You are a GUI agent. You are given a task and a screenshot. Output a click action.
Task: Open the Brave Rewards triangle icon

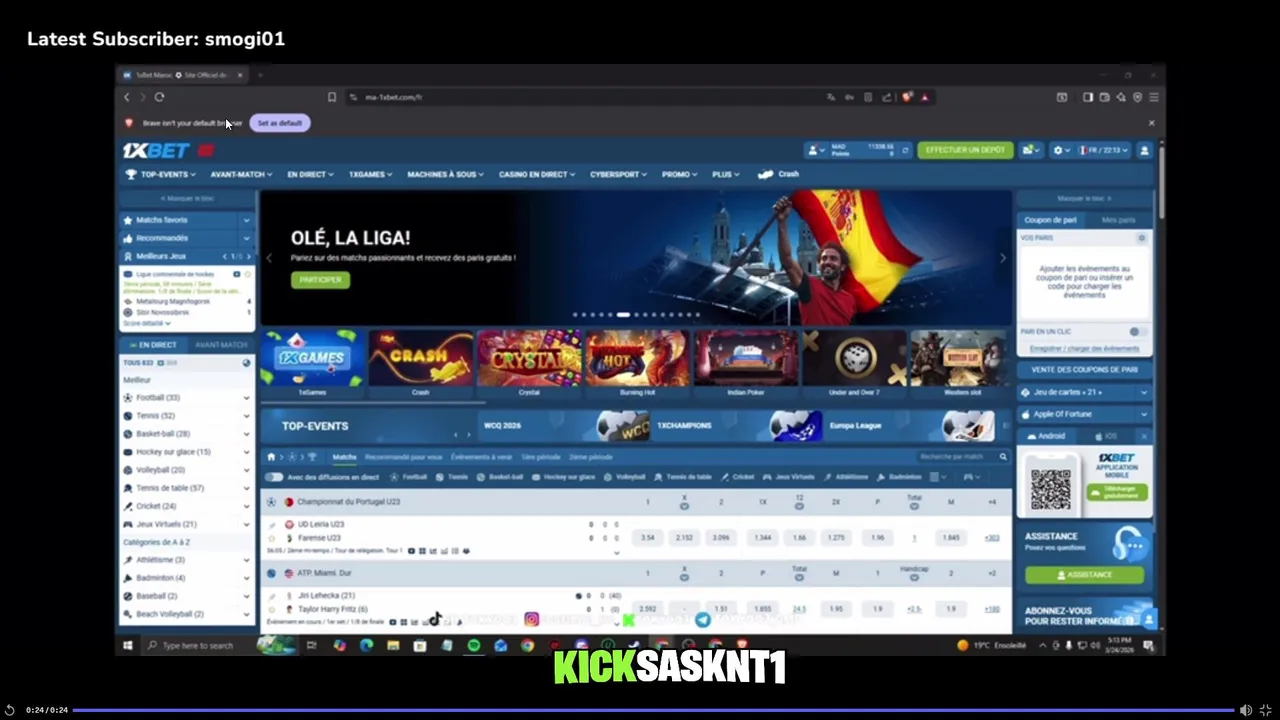click(925, 97)
